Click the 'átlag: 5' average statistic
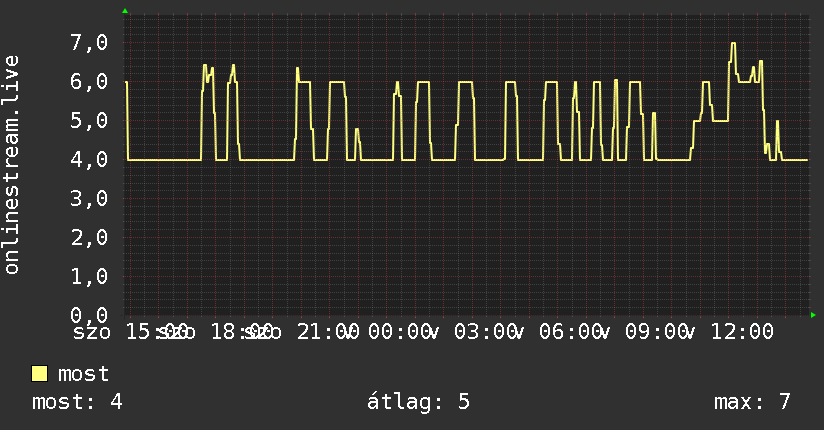Viewport: 824px width, 430px height. point(418,402)
